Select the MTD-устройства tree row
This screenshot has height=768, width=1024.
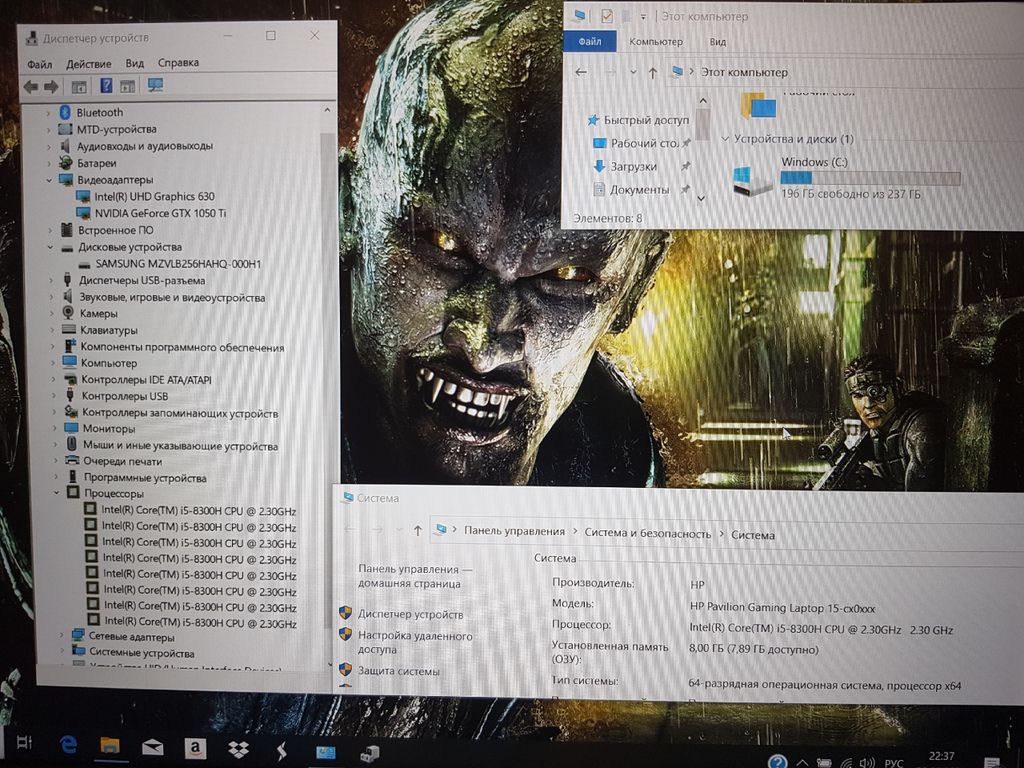pyautogui.click(x=106, y=129)
